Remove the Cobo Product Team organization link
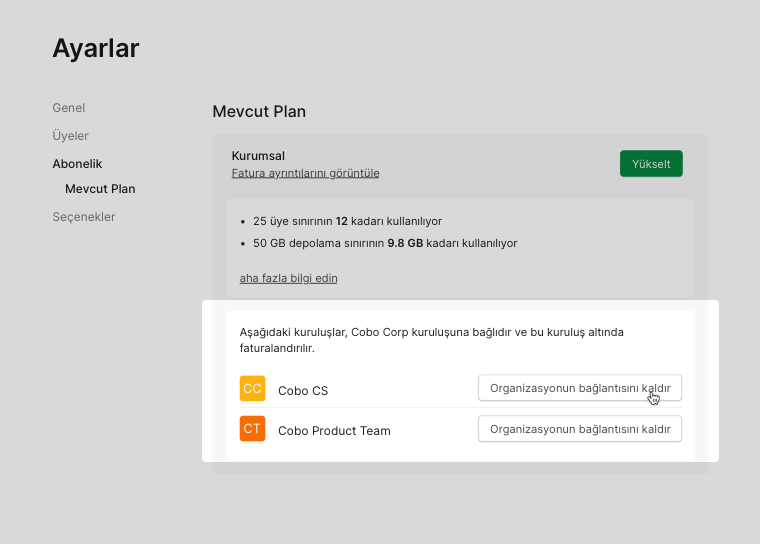Image resolution: width=760 pixels, height=544 pixels. point(580,429)
